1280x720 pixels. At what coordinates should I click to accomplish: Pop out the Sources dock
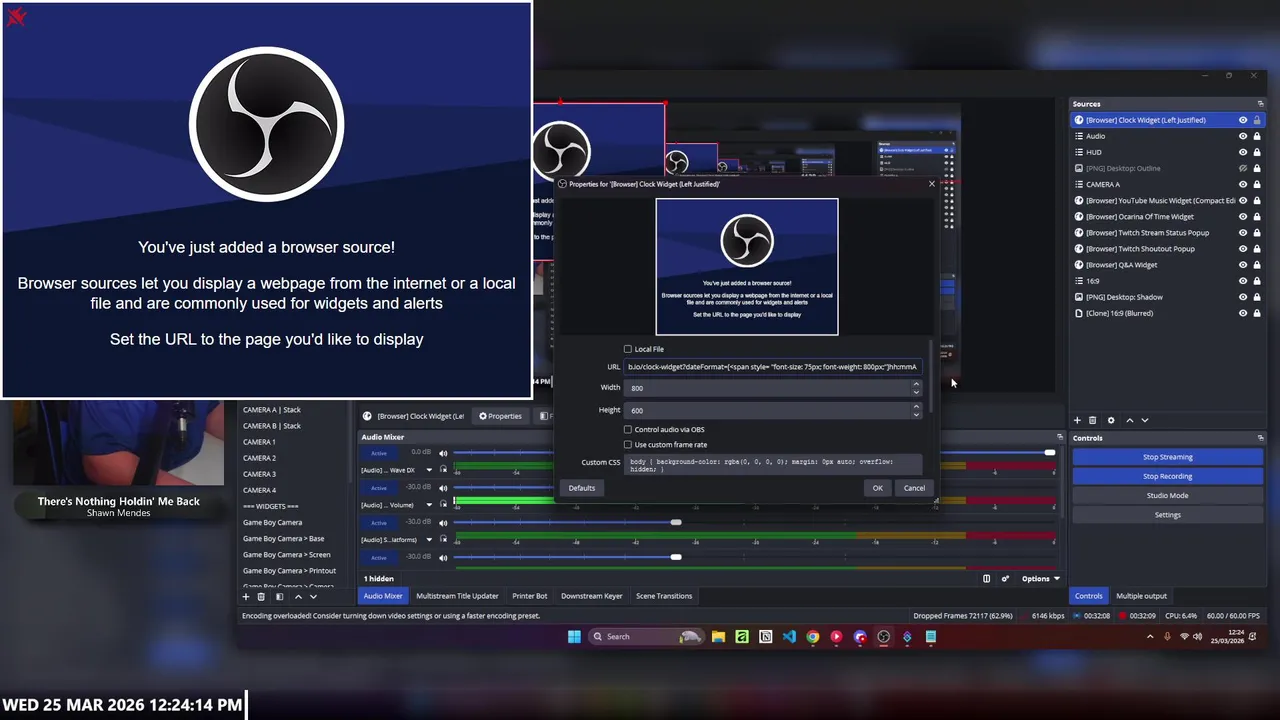click(x=1261, y=104)
